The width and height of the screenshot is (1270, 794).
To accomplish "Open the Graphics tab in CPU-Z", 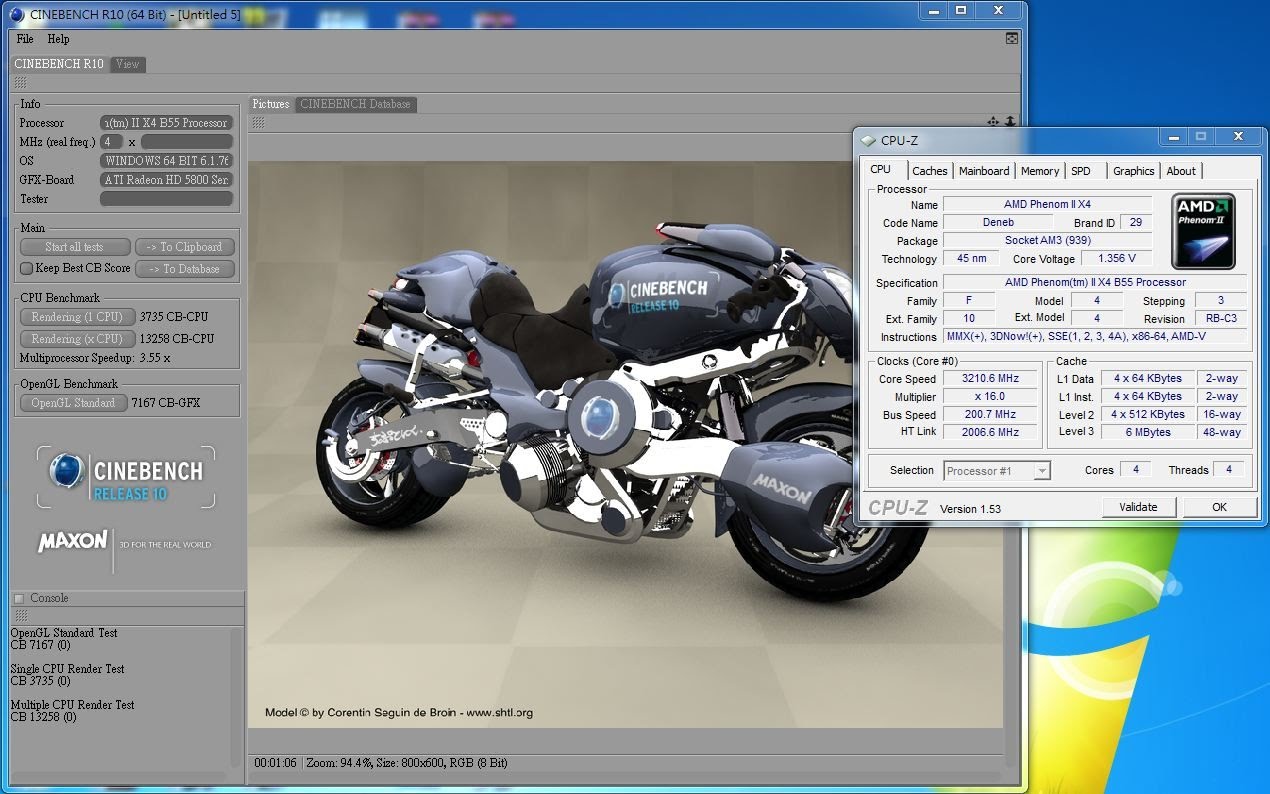I will [1133, 171].
